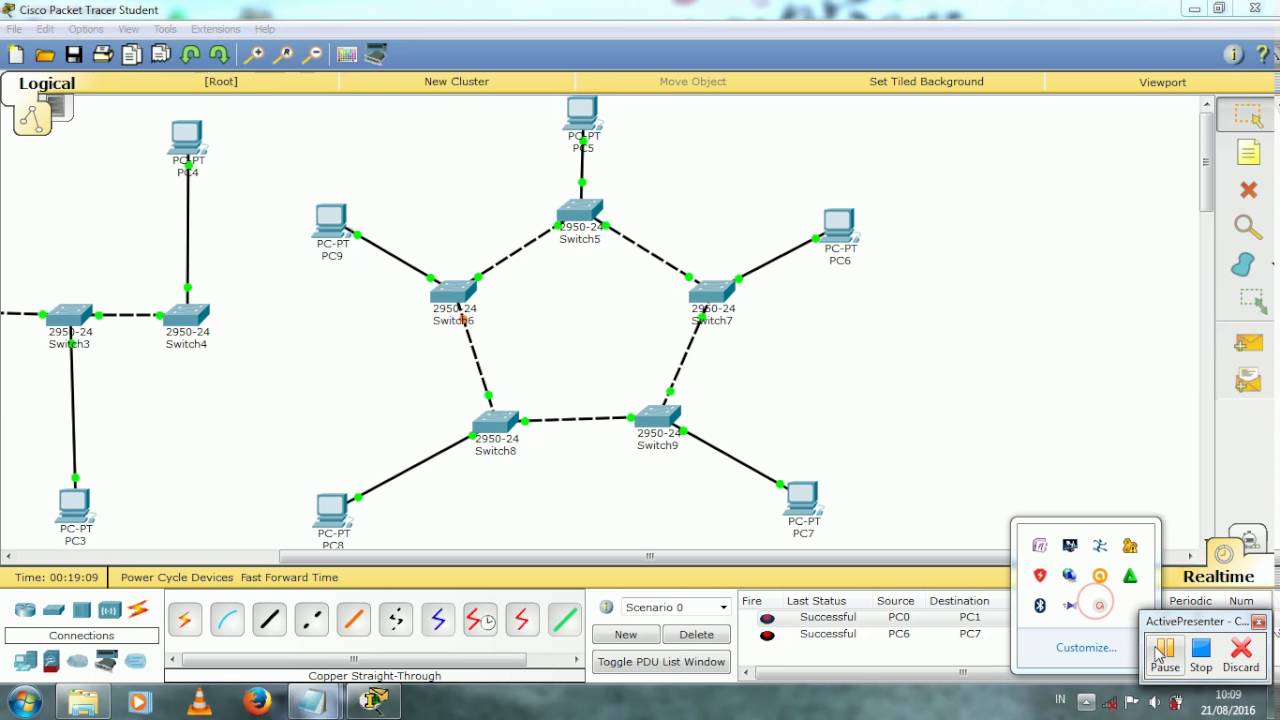Open the custom devices dialog icon
The height and width of the screenshot is (720, 1280).
click(376, 55)
